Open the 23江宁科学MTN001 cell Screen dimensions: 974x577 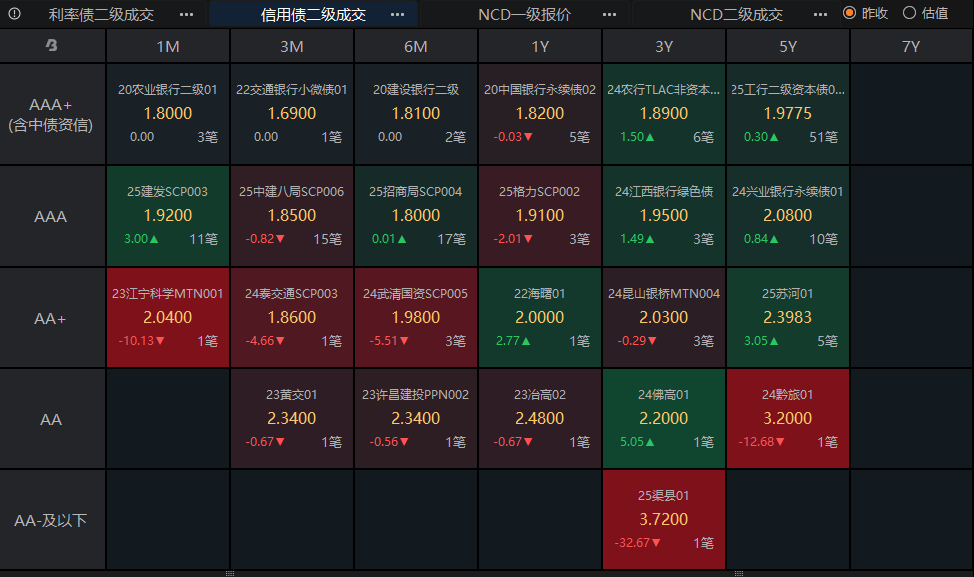168,318
